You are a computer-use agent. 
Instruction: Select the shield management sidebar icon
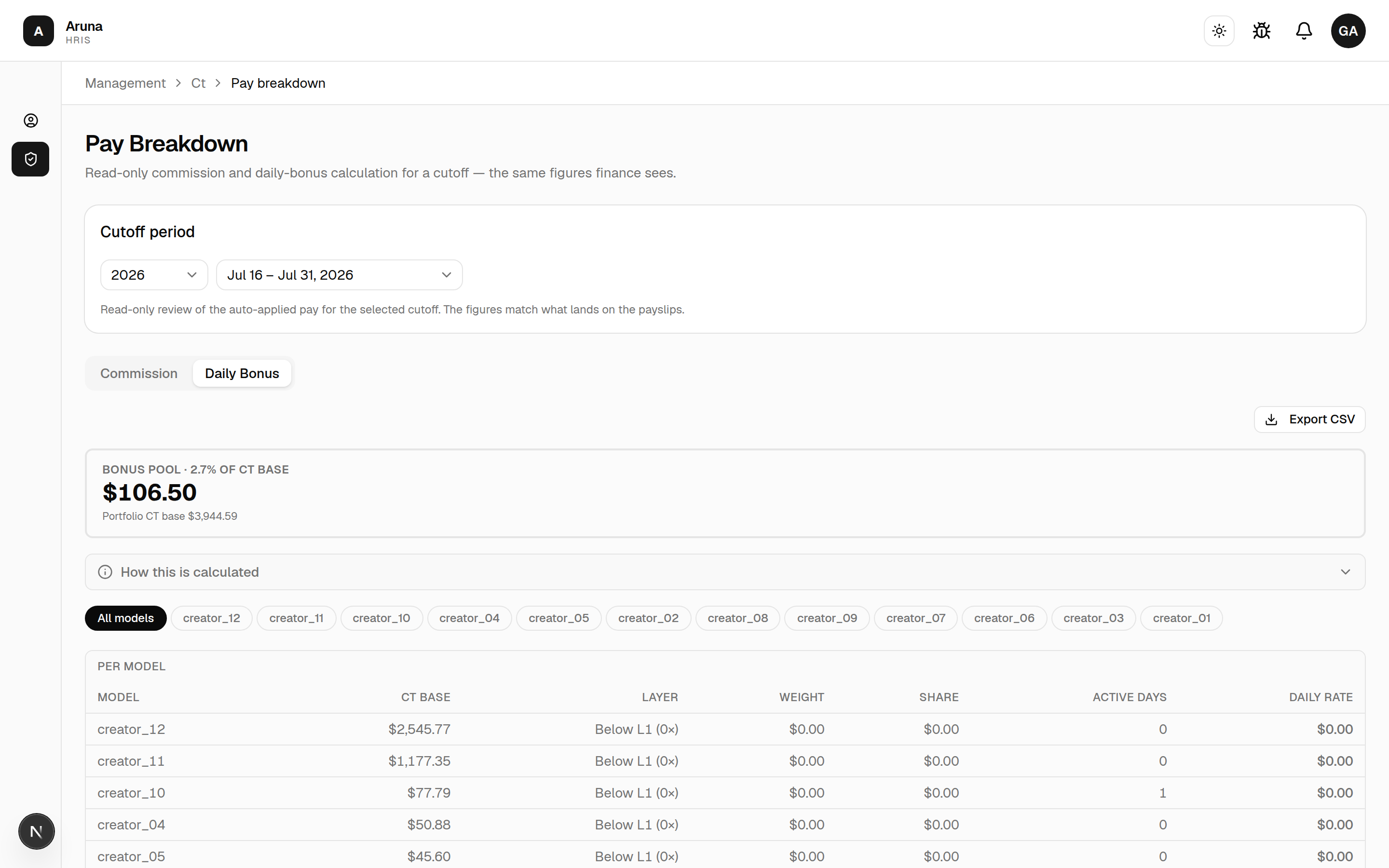click(30, 159)
